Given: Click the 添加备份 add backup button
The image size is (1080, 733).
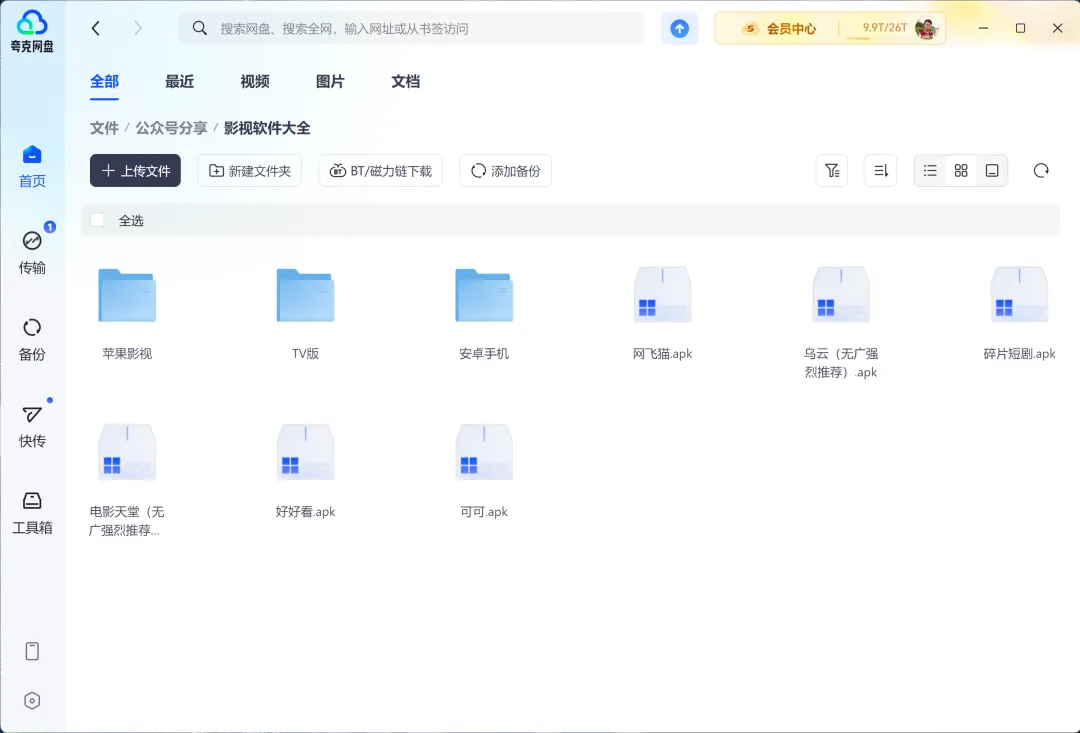Looking at the screenshot, I should click(x=506, y=171).
